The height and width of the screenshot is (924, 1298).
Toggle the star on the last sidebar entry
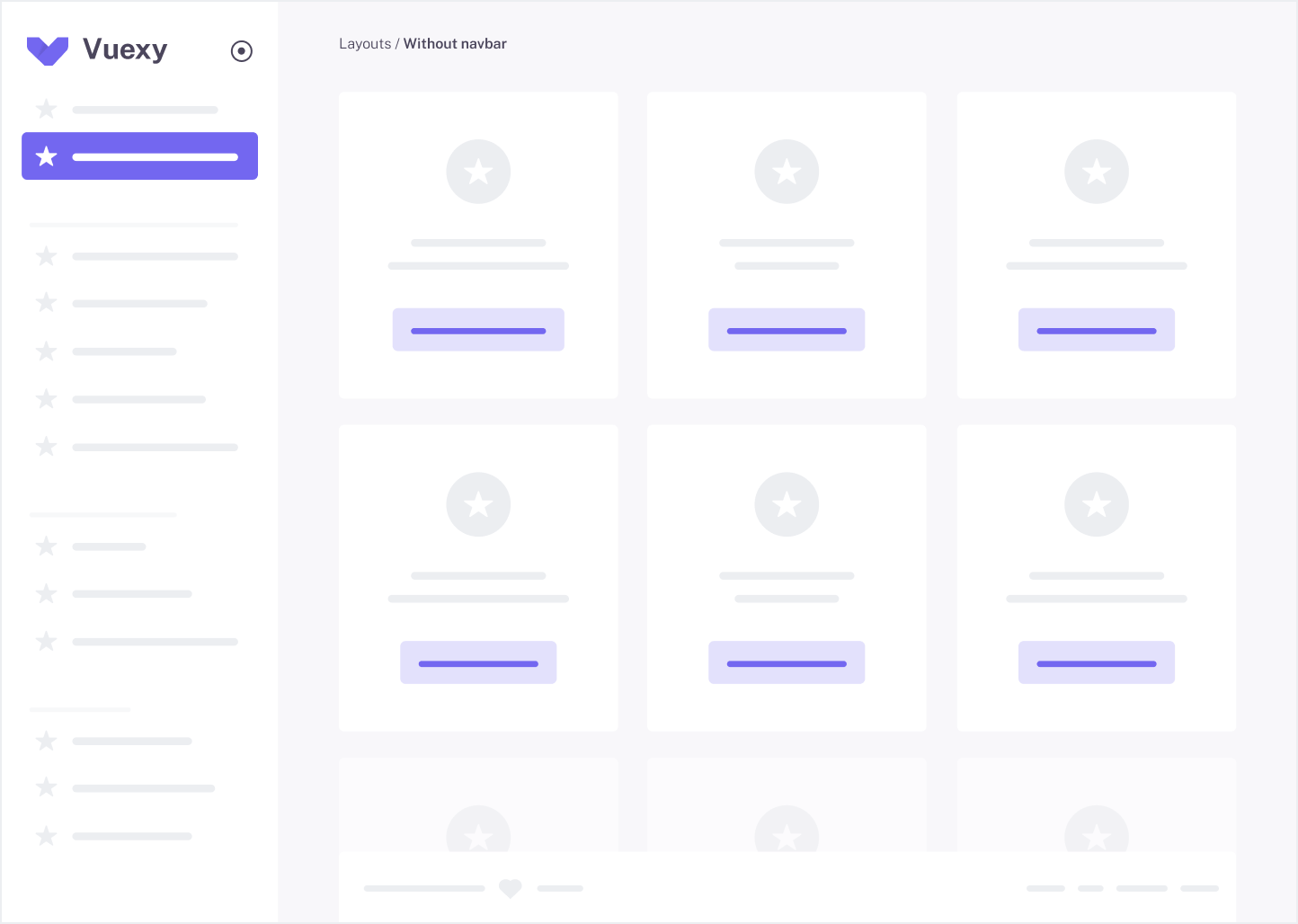pyautogui.click(x=46, y=836)
